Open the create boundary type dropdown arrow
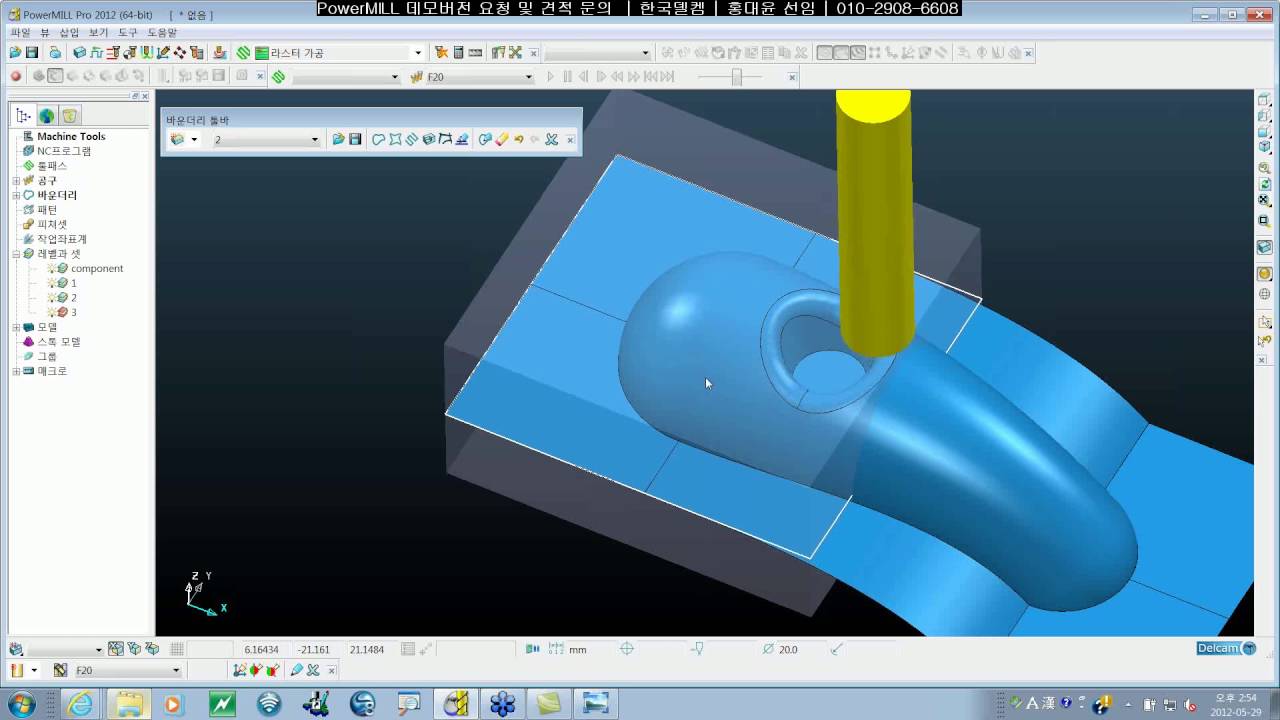Image resolution: width=1280 pixels, height=720 pixels. [x=194, y=139]
